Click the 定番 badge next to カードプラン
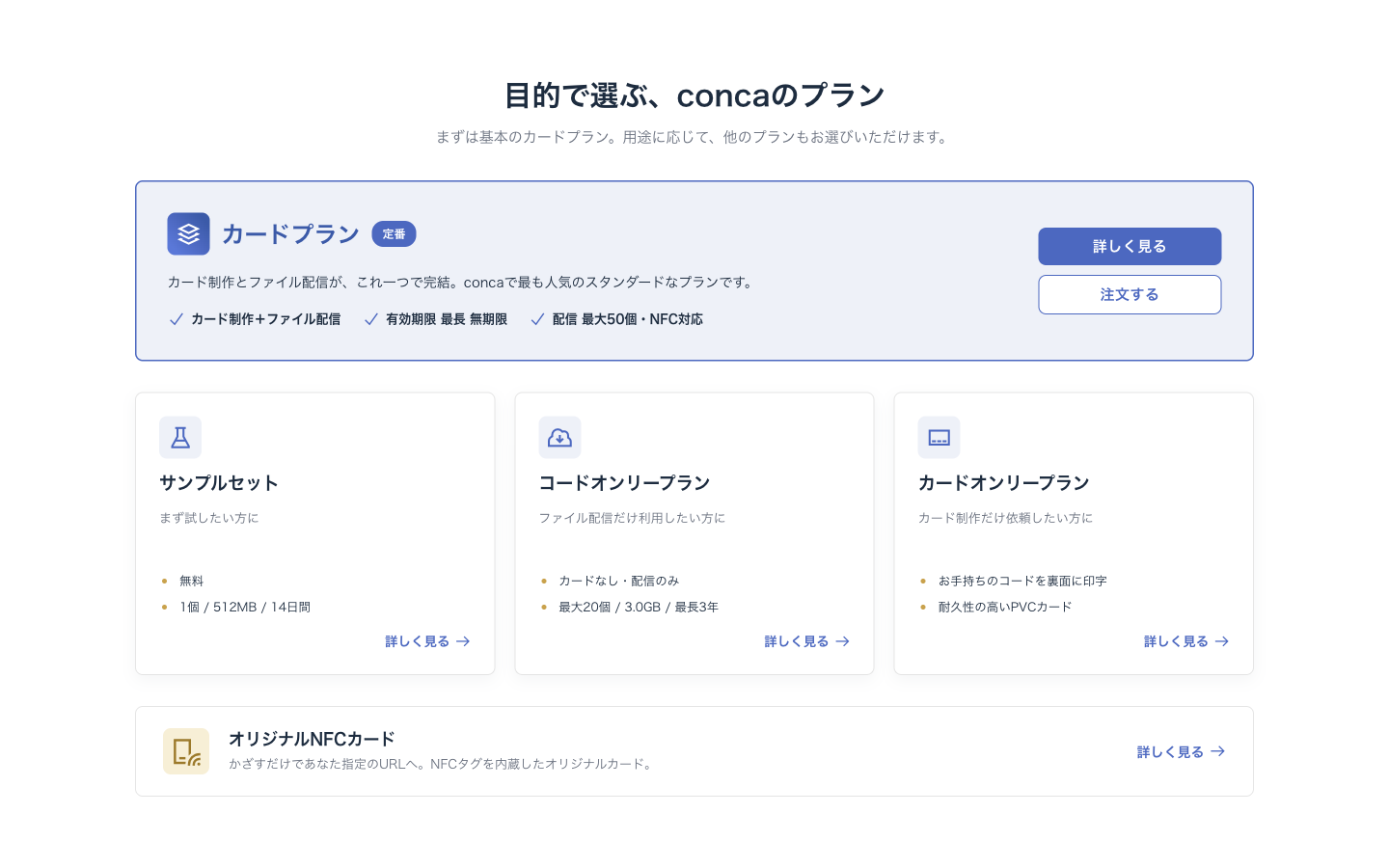The image size is (1389, 868). (394, 233)
